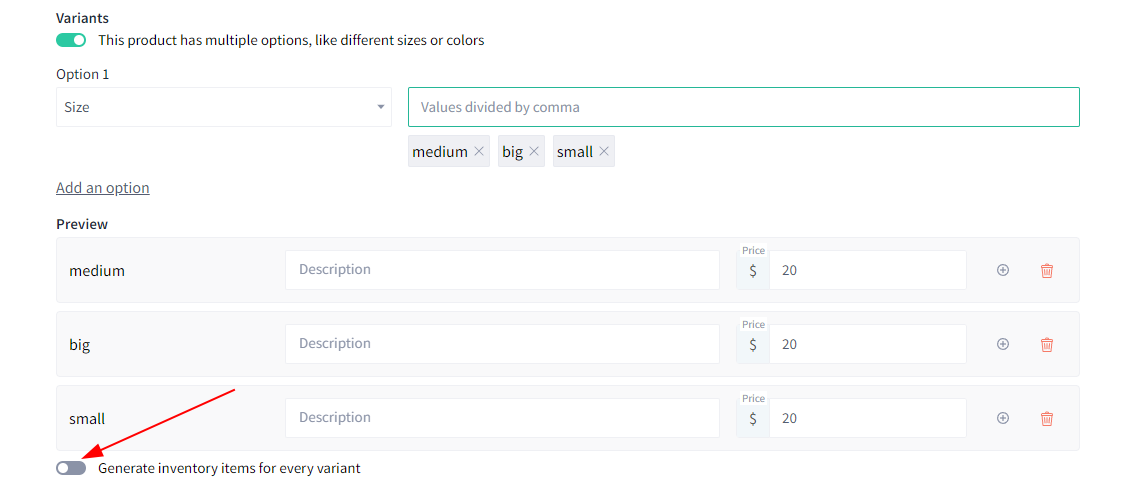Delete the small variant with trash icon

[1047, 418]
